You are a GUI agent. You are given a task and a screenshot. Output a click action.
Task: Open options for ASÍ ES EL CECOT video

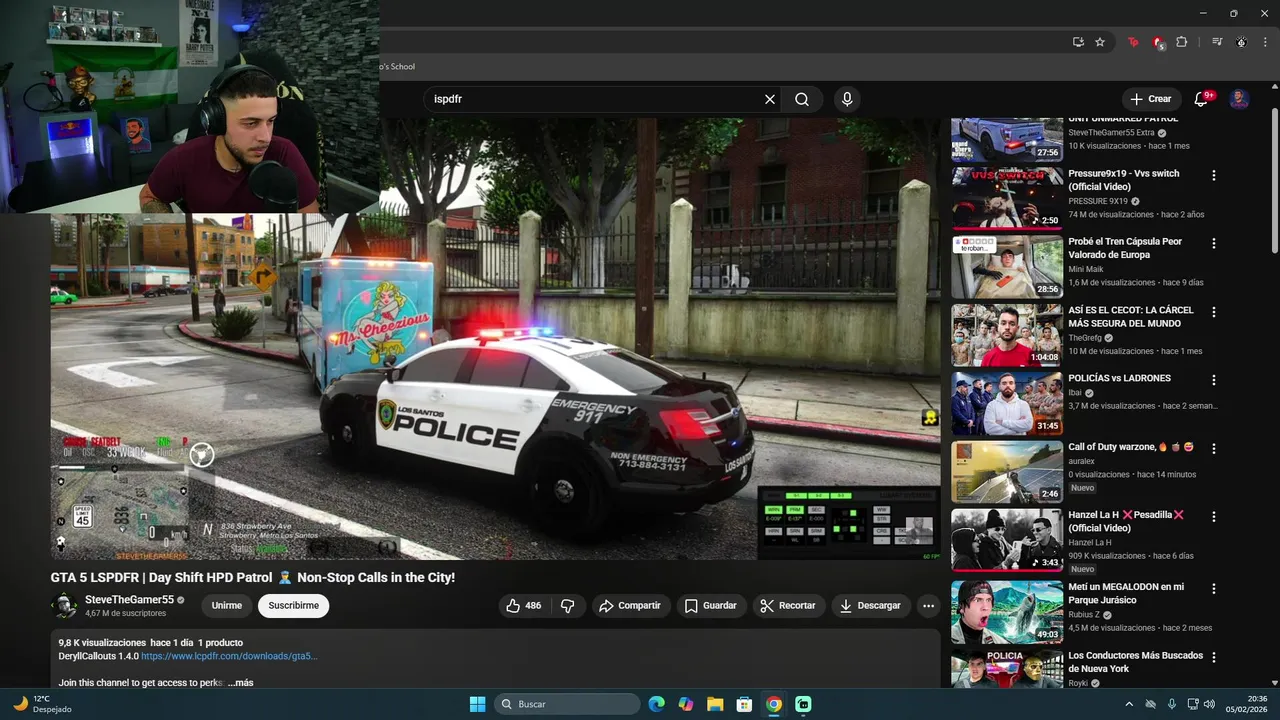tap(1214, 312)
